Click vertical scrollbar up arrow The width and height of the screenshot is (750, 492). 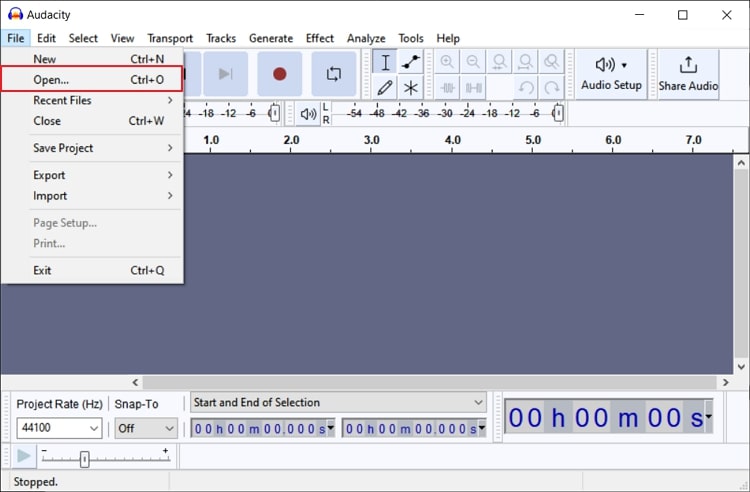pyautogui.click(x=741, y=163)
